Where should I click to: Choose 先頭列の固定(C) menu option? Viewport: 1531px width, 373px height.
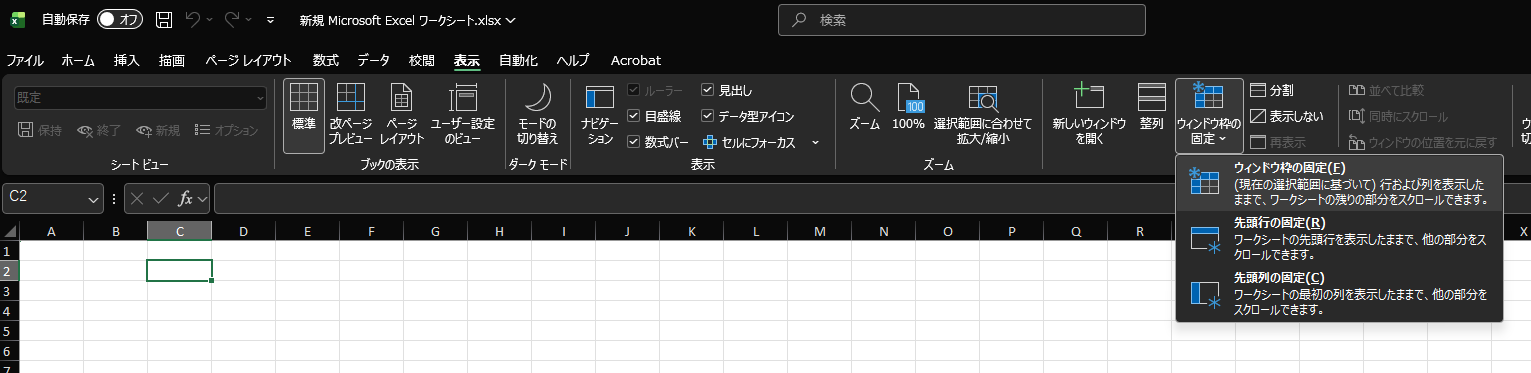[1340, 293]
